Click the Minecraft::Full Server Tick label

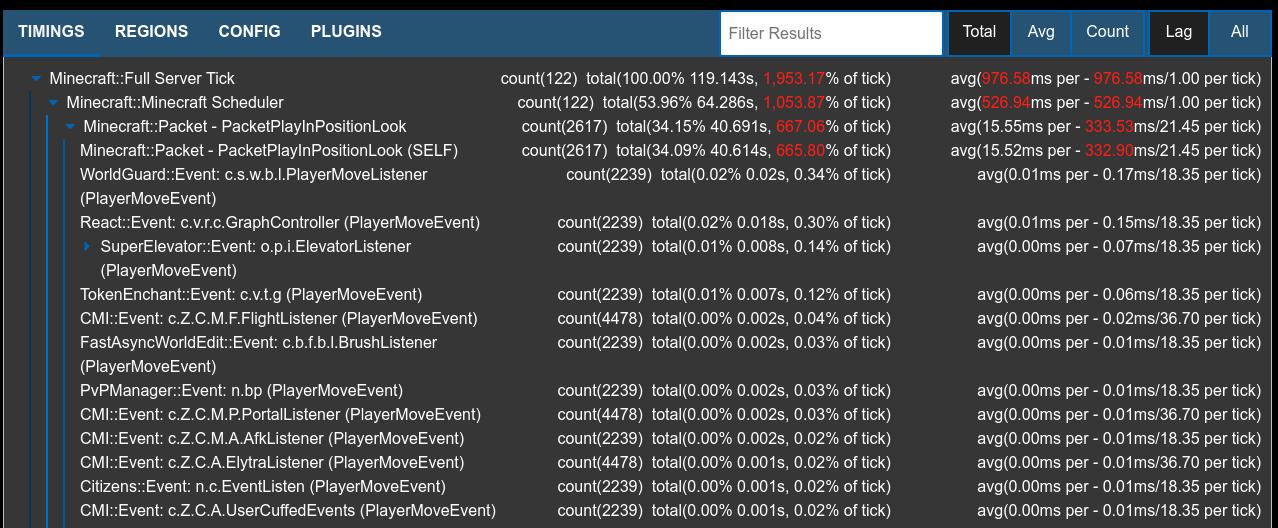[x=142, y=78]
